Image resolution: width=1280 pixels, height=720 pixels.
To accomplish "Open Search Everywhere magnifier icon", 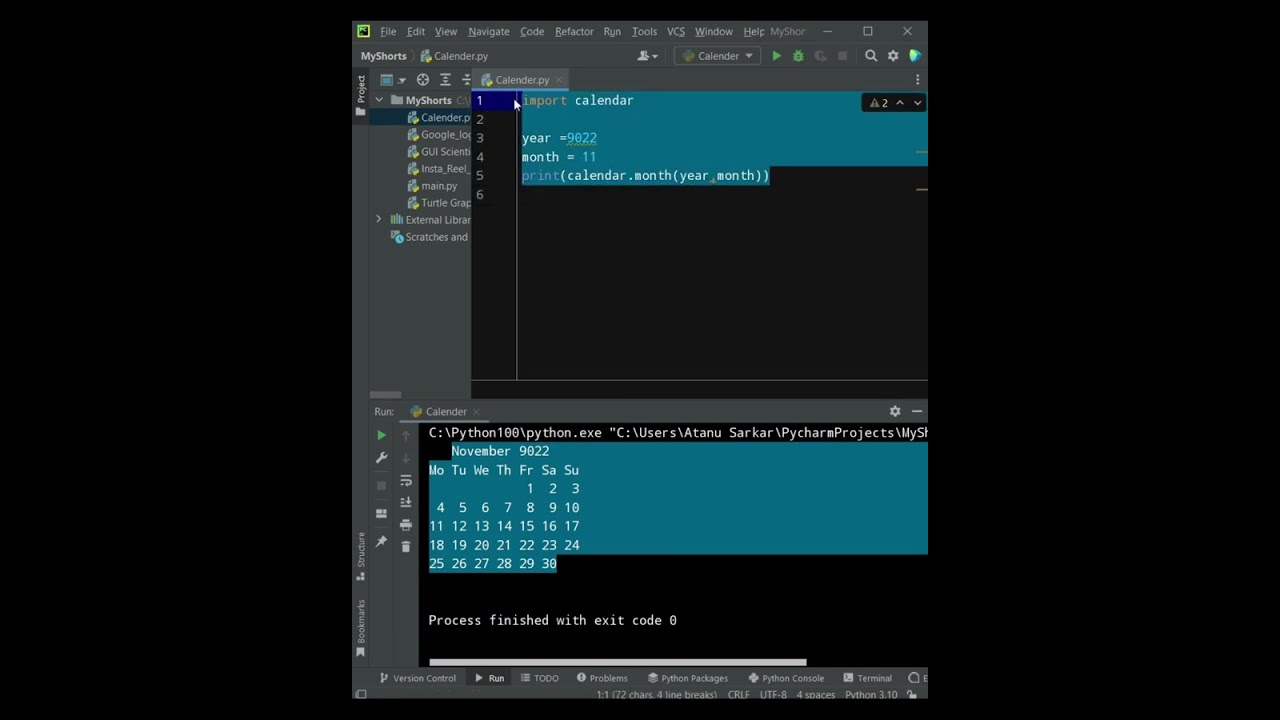I will 871,56.
